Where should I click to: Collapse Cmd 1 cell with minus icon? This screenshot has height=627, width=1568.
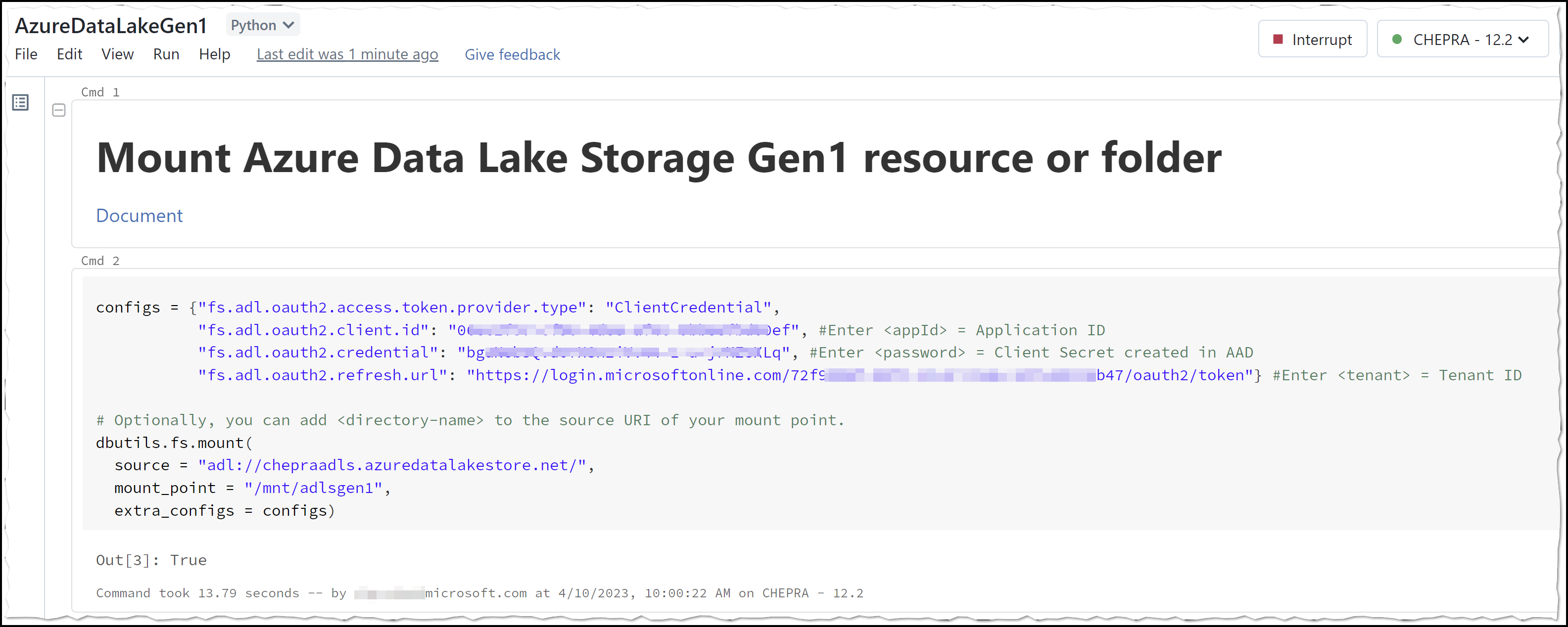point(58,110)
